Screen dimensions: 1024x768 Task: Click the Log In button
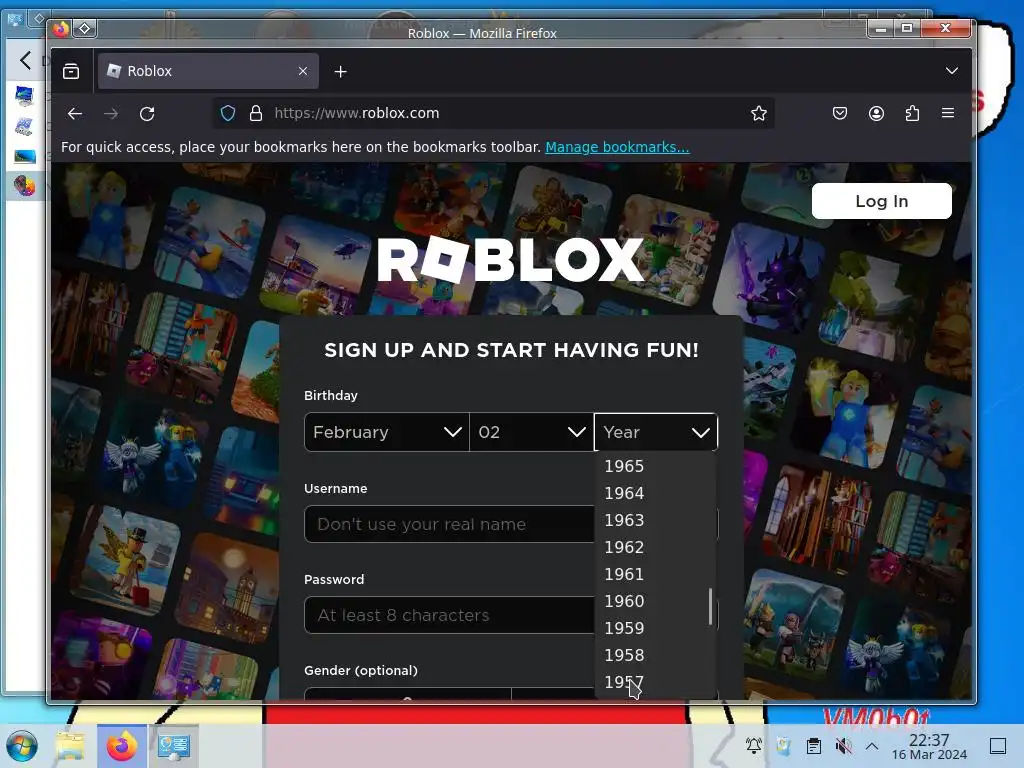point(882,201)
